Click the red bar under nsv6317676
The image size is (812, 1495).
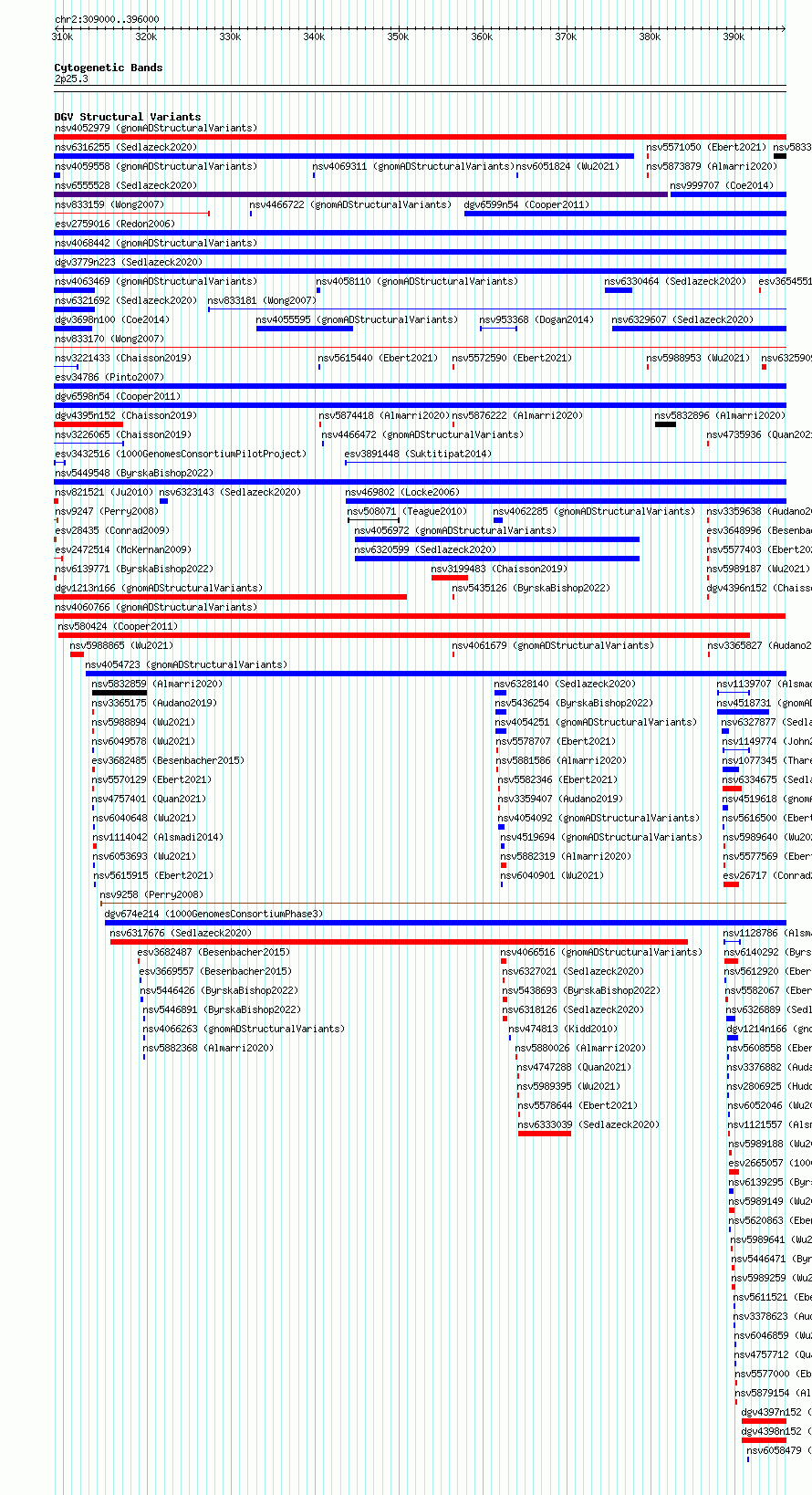coord(399,942)
